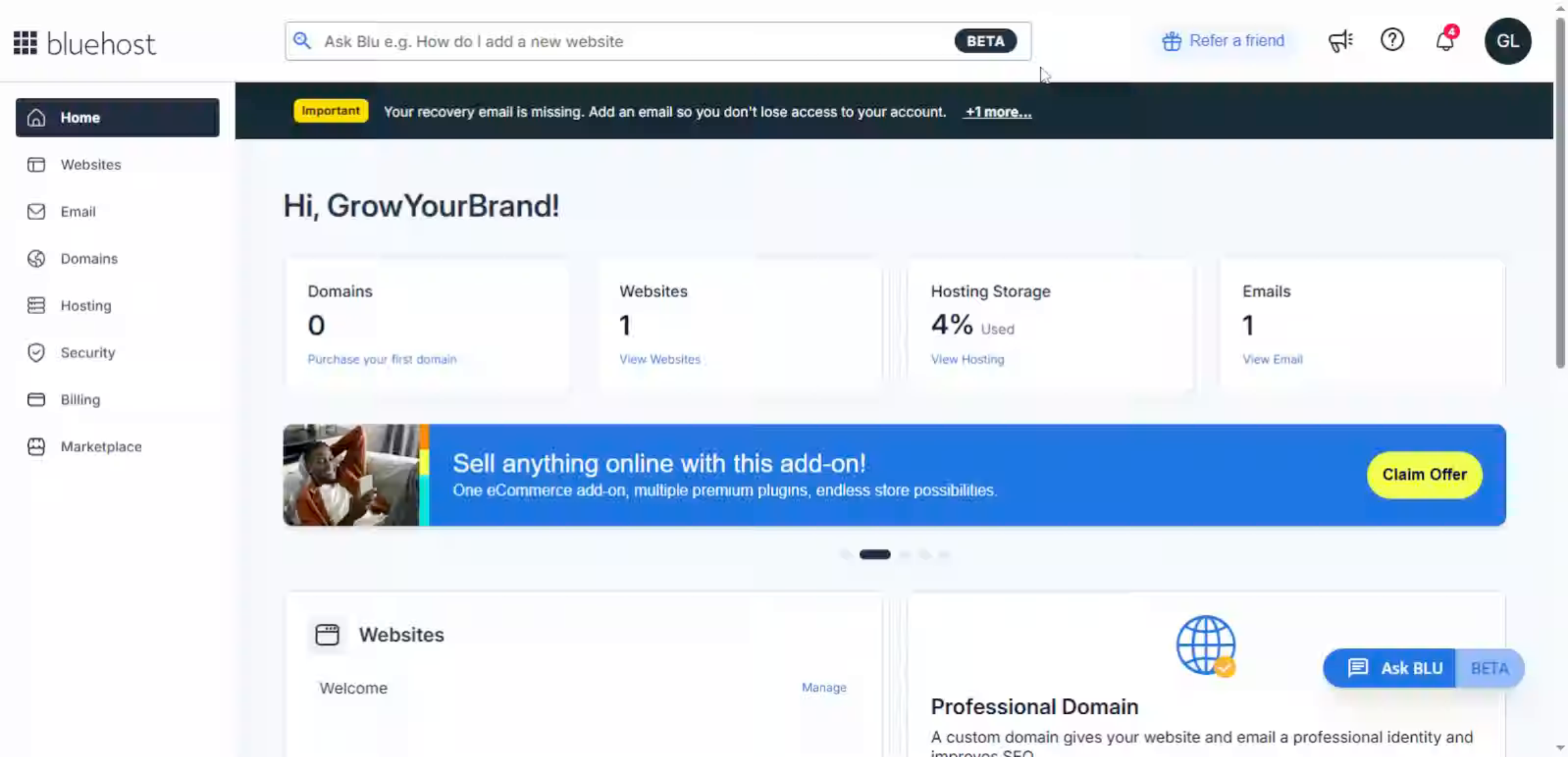Select the second carousel navigation dot
The width and height of the screenshot is (1568, 757).
[x=875, y=554]
